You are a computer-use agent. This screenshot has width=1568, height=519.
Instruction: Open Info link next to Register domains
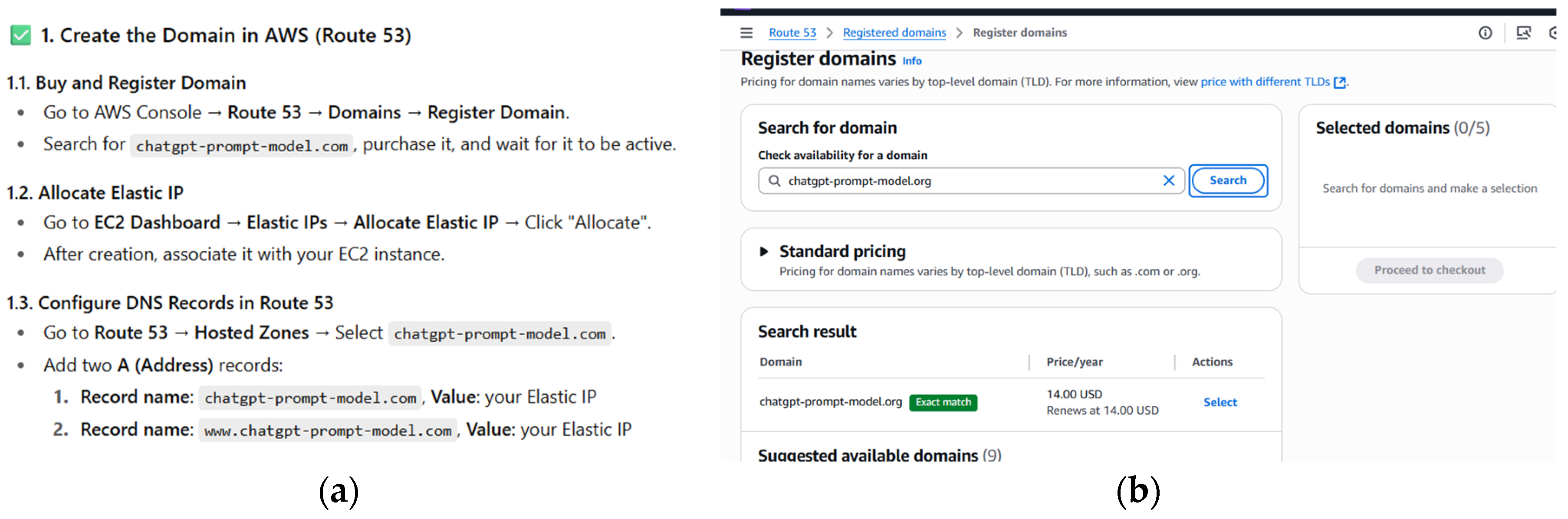click(911, 61)
